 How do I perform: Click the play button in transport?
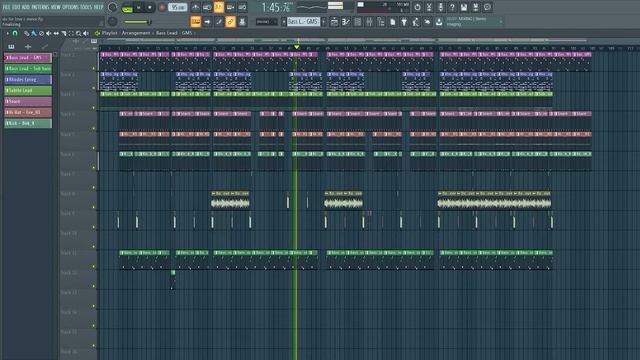point(139,7)
